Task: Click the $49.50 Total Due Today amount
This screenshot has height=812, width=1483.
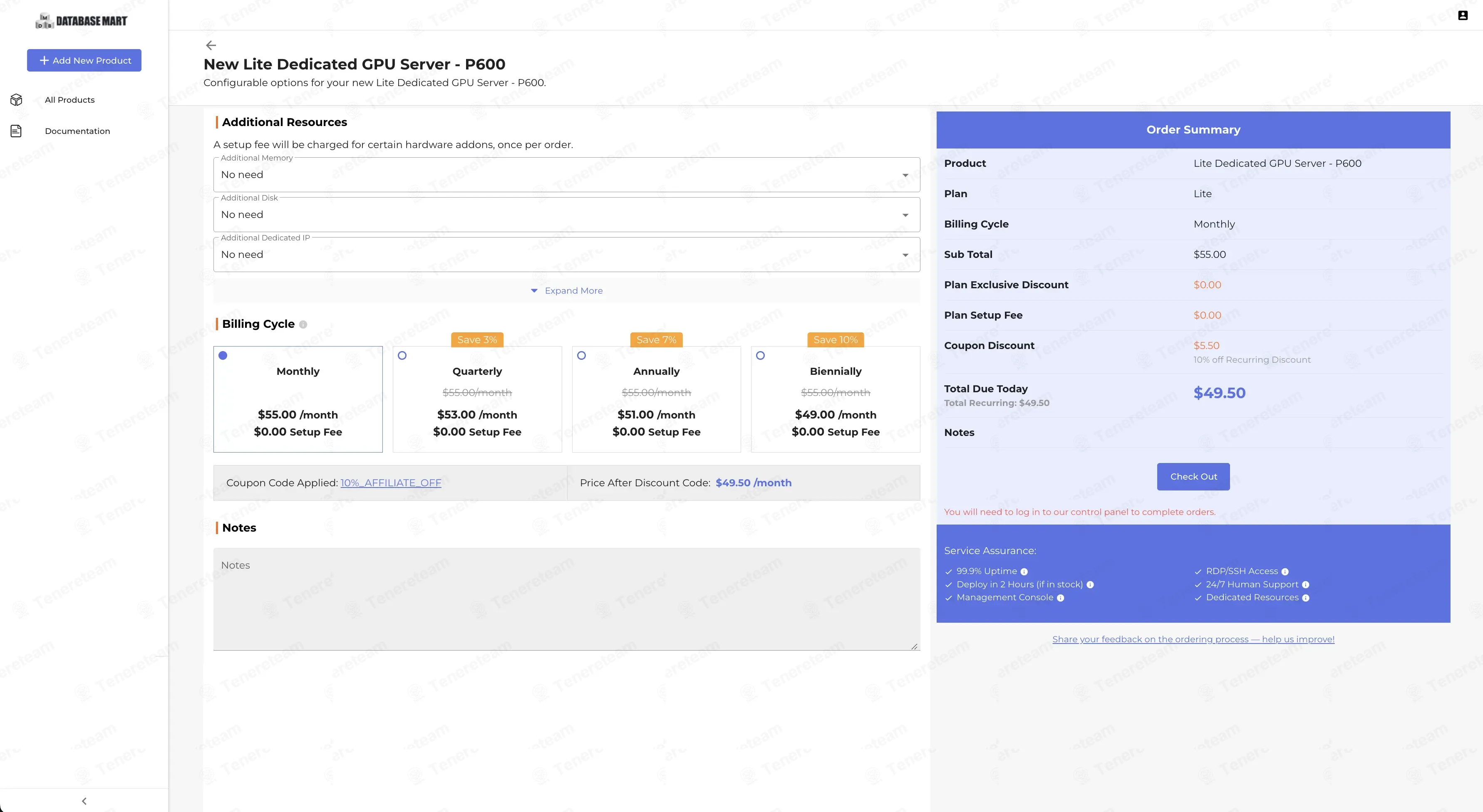Action: (x=1219, y=393)
